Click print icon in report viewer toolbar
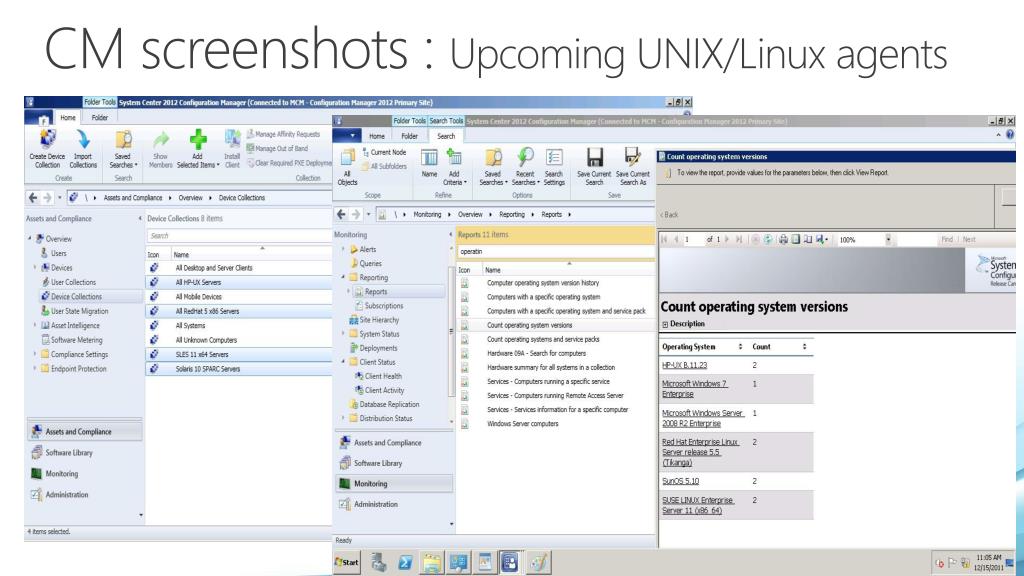The image size is (1024, 576). (x=784, y=240)
